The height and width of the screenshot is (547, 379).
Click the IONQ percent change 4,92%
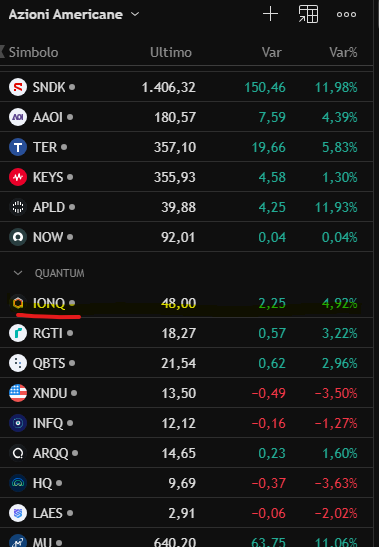coord(340,303)
